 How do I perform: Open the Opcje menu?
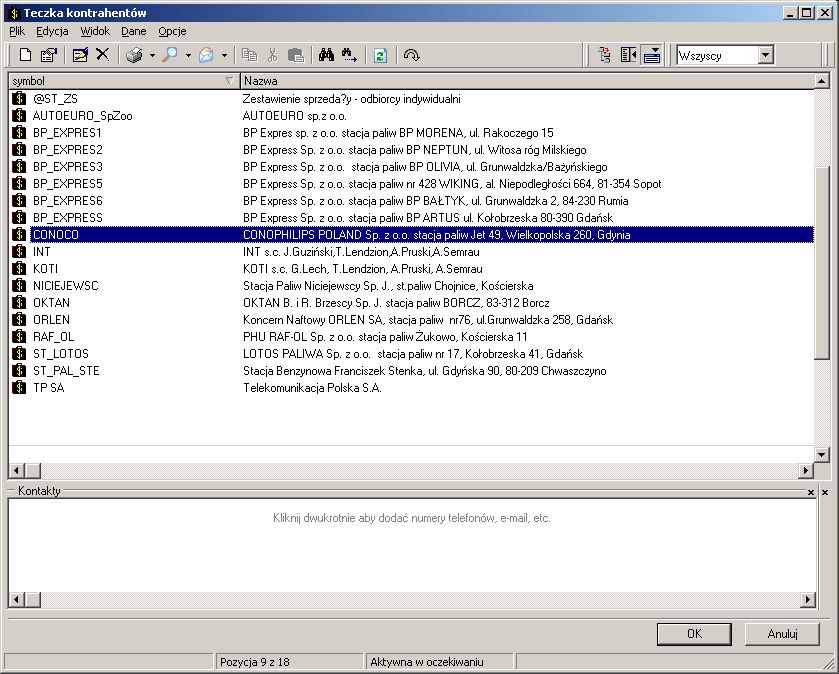point(172,31)
